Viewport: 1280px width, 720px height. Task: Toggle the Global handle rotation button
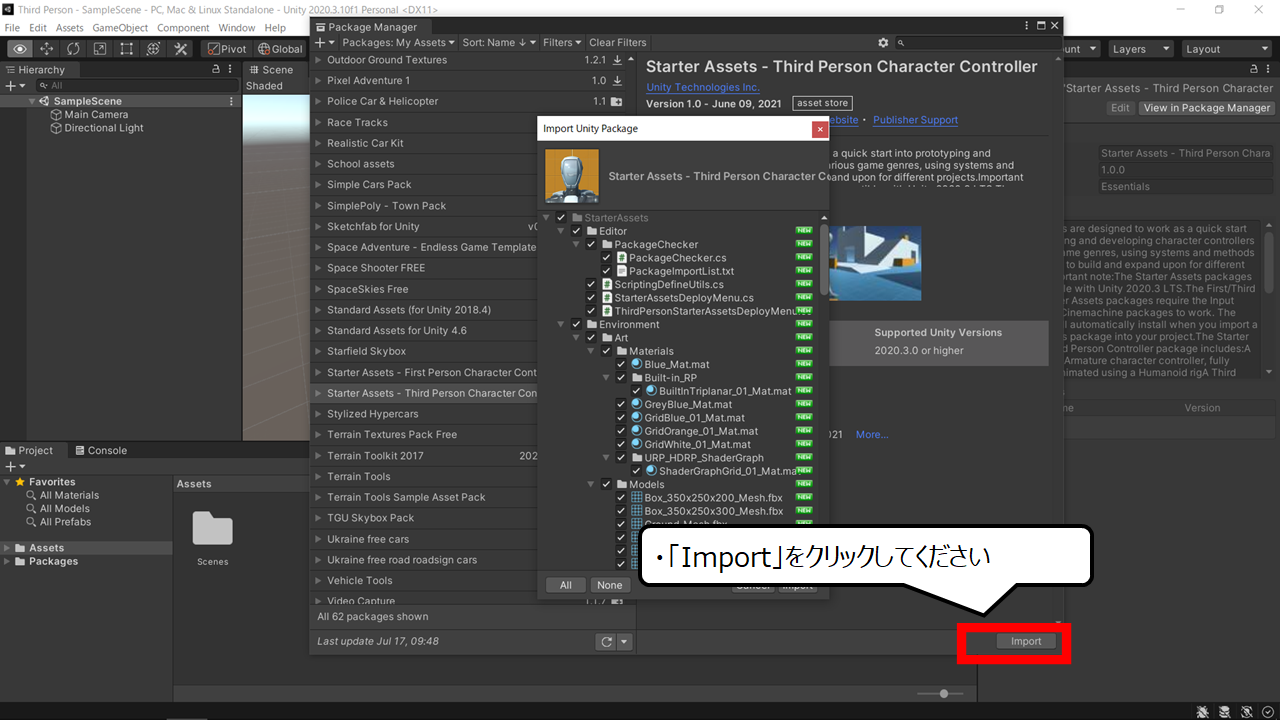[279, 48]
